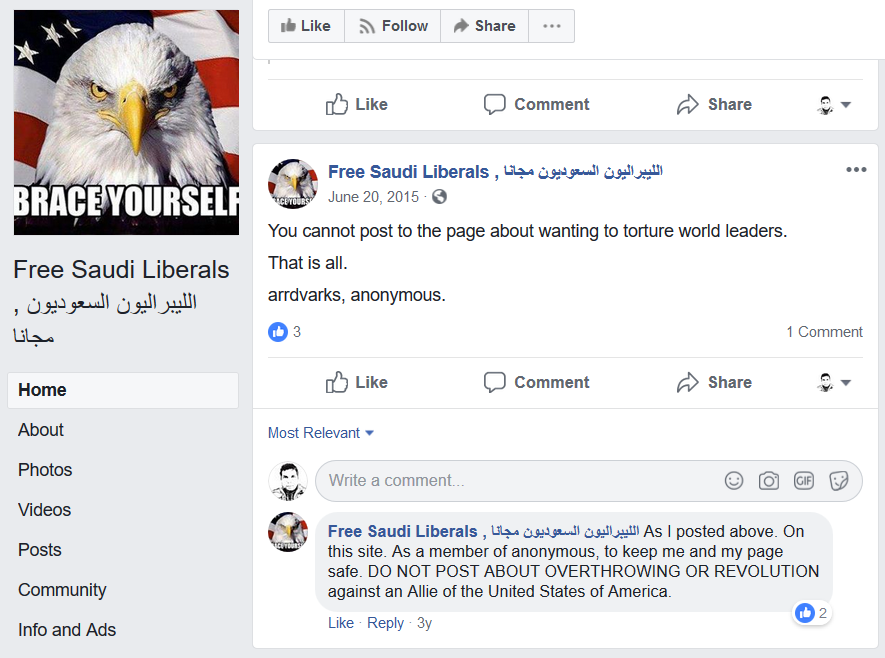Viewport: 885px width, 658px height.
Task: Open the profile selector dropdown on the upper post
Action: tap(834, 105)
